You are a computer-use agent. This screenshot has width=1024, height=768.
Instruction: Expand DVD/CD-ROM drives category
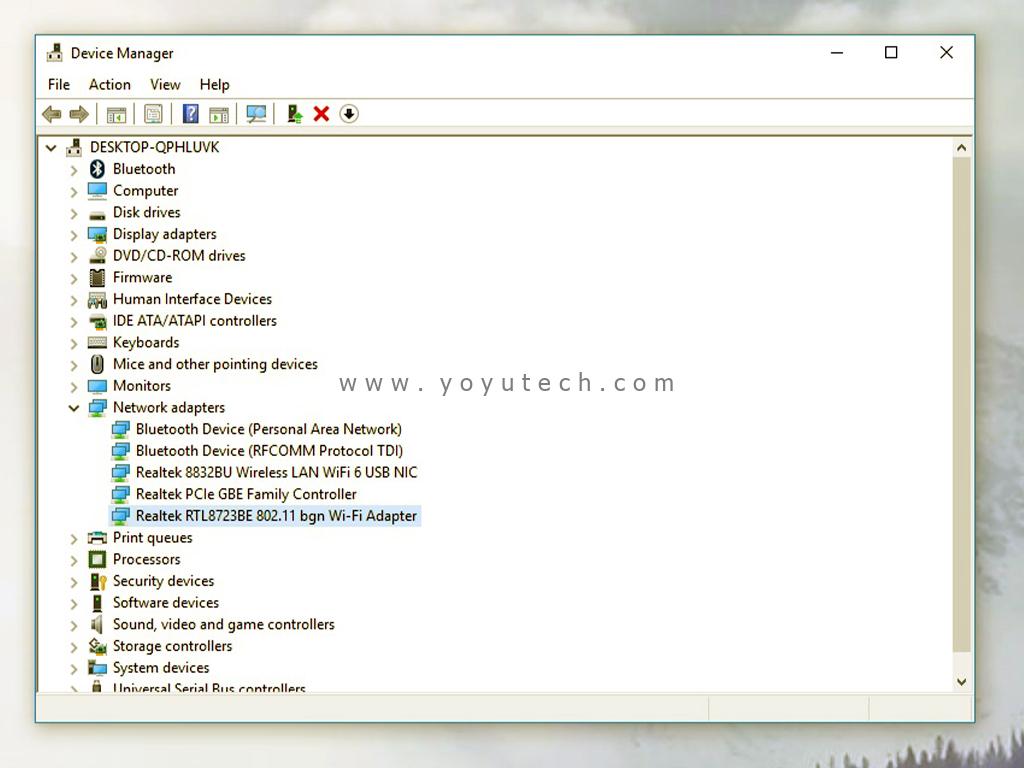pos(74,257)
